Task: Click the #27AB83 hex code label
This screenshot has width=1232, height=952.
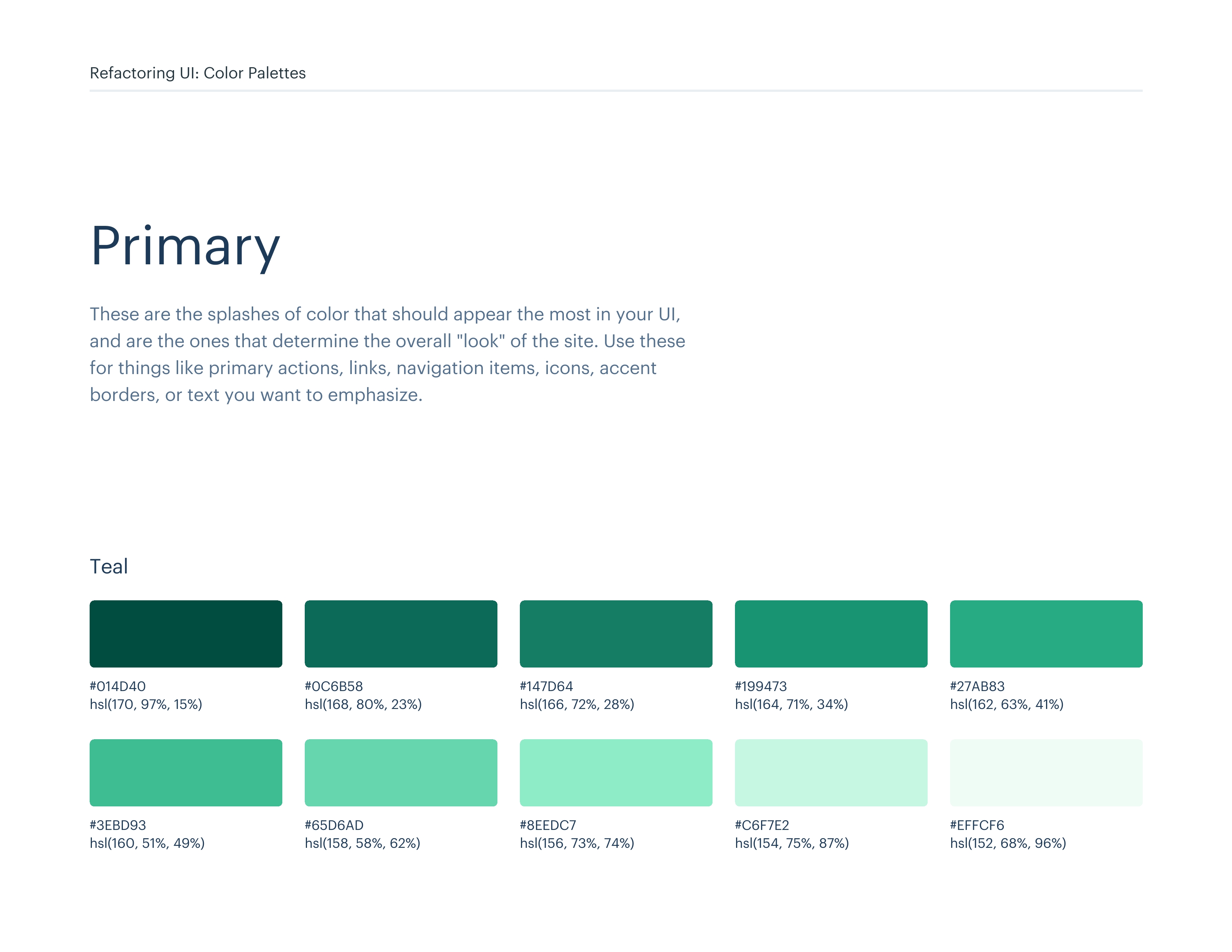Action: point(977,686)
